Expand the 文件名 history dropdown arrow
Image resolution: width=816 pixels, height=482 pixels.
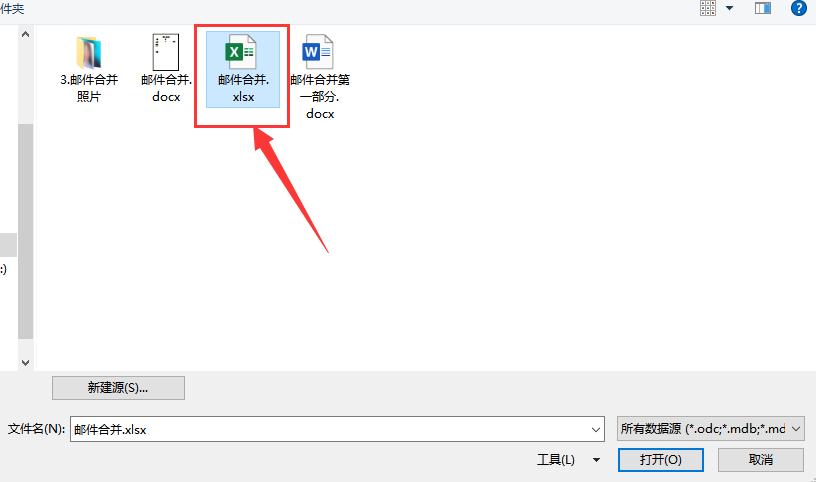point(596,429)
